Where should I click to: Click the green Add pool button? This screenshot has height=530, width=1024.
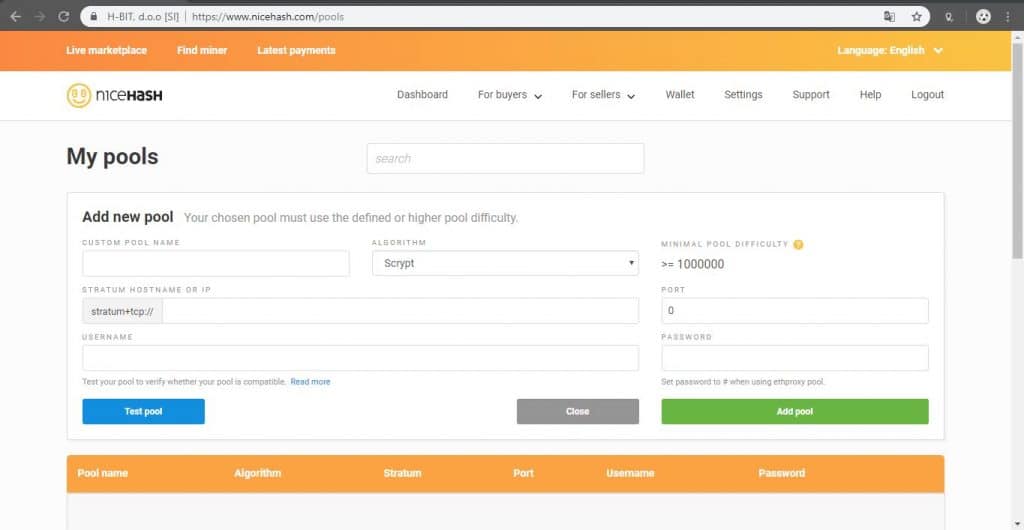795,412
